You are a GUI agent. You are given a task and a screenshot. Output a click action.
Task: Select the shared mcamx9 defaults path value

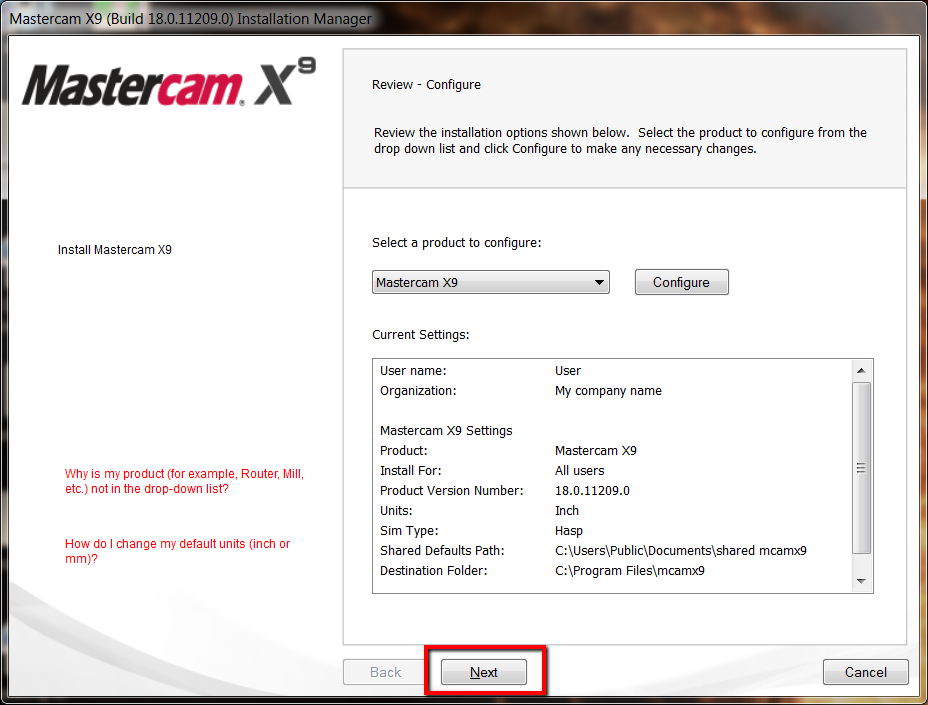point(681,551)
